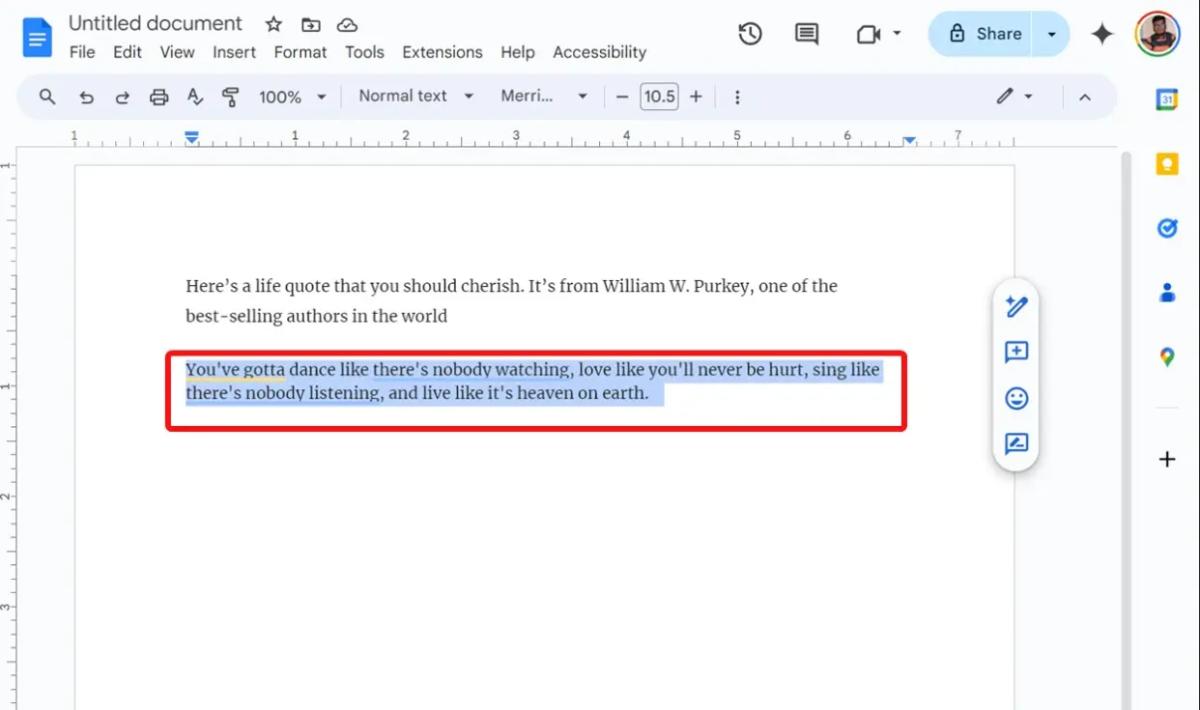
Task: Decrease font size with the minus stepper
Action: [x=622, y=96]
